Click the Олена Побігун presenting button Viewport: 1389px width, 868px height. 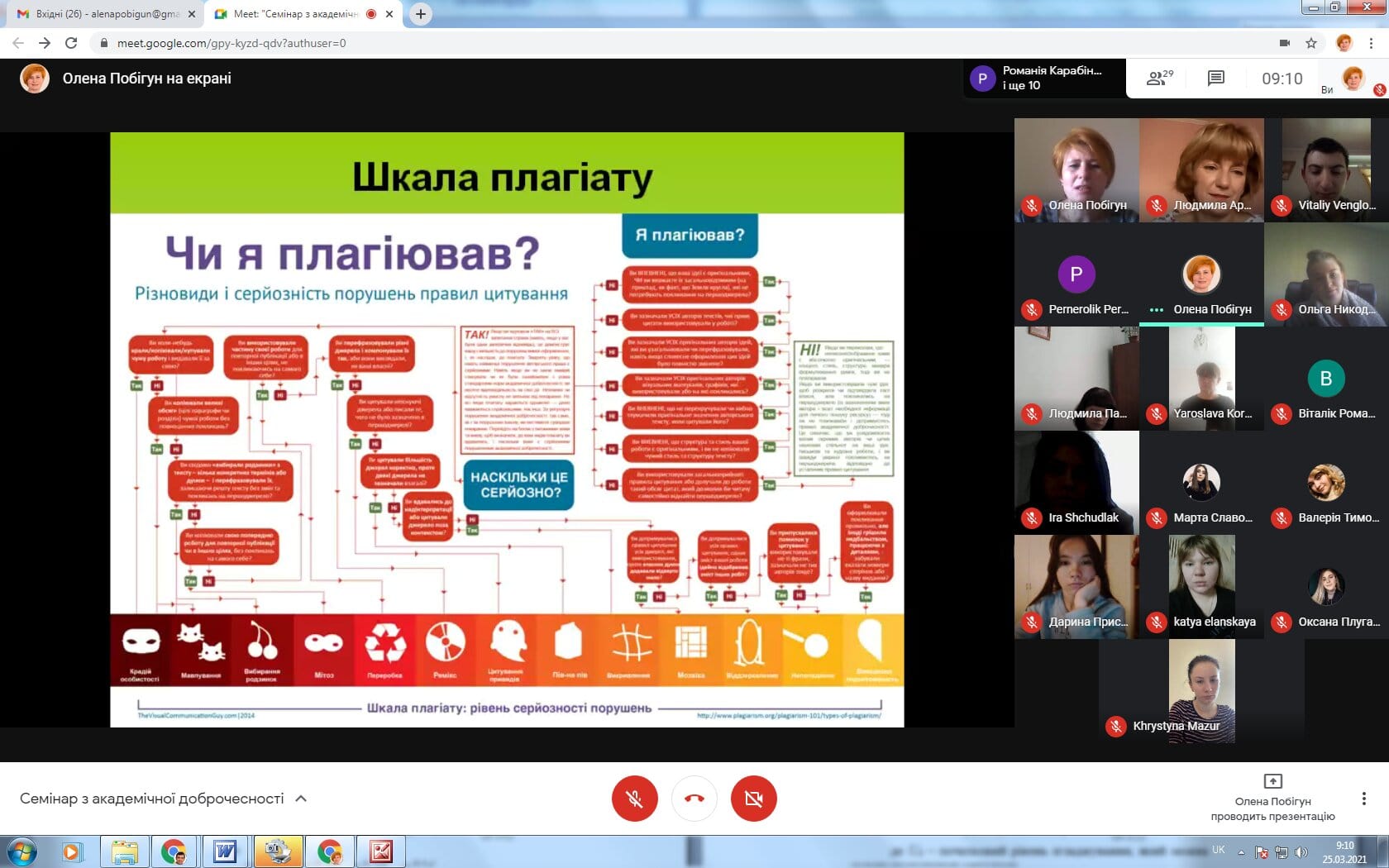pyautogui.click(x=1272, y=799)
